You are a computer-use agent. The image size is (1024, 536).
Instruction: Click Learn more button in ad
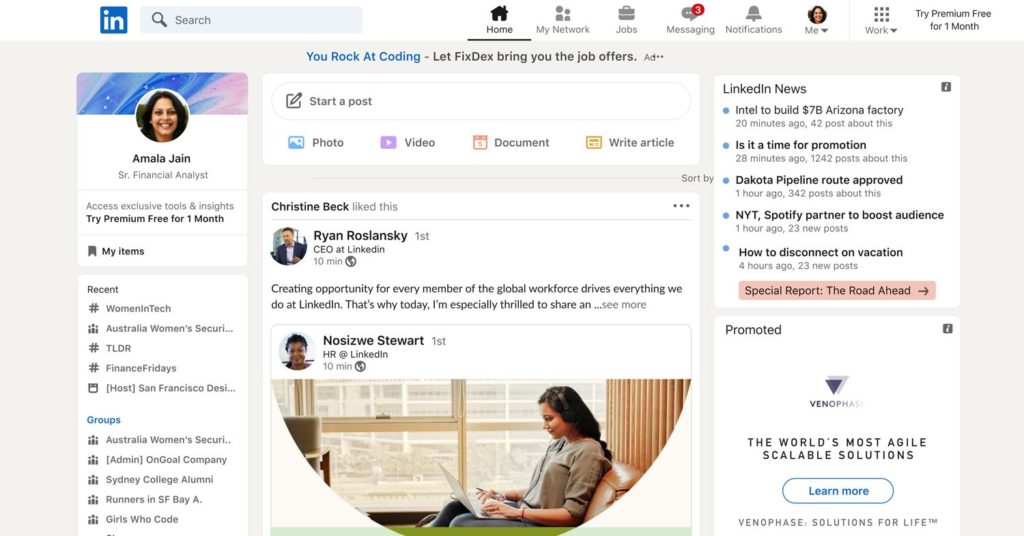(838, 491)
